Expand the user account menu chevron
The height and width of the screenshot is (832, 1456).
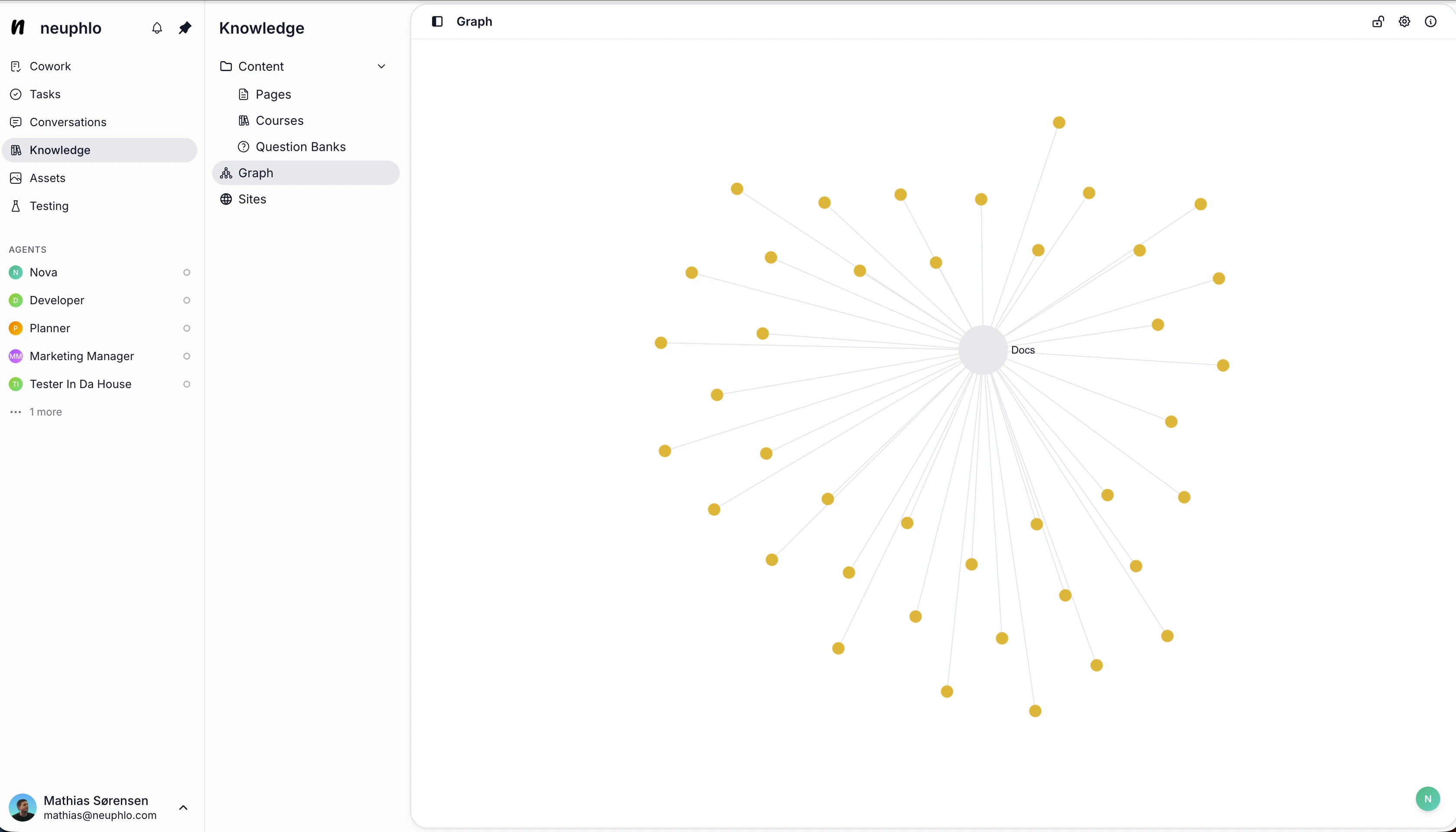point(183,807)
